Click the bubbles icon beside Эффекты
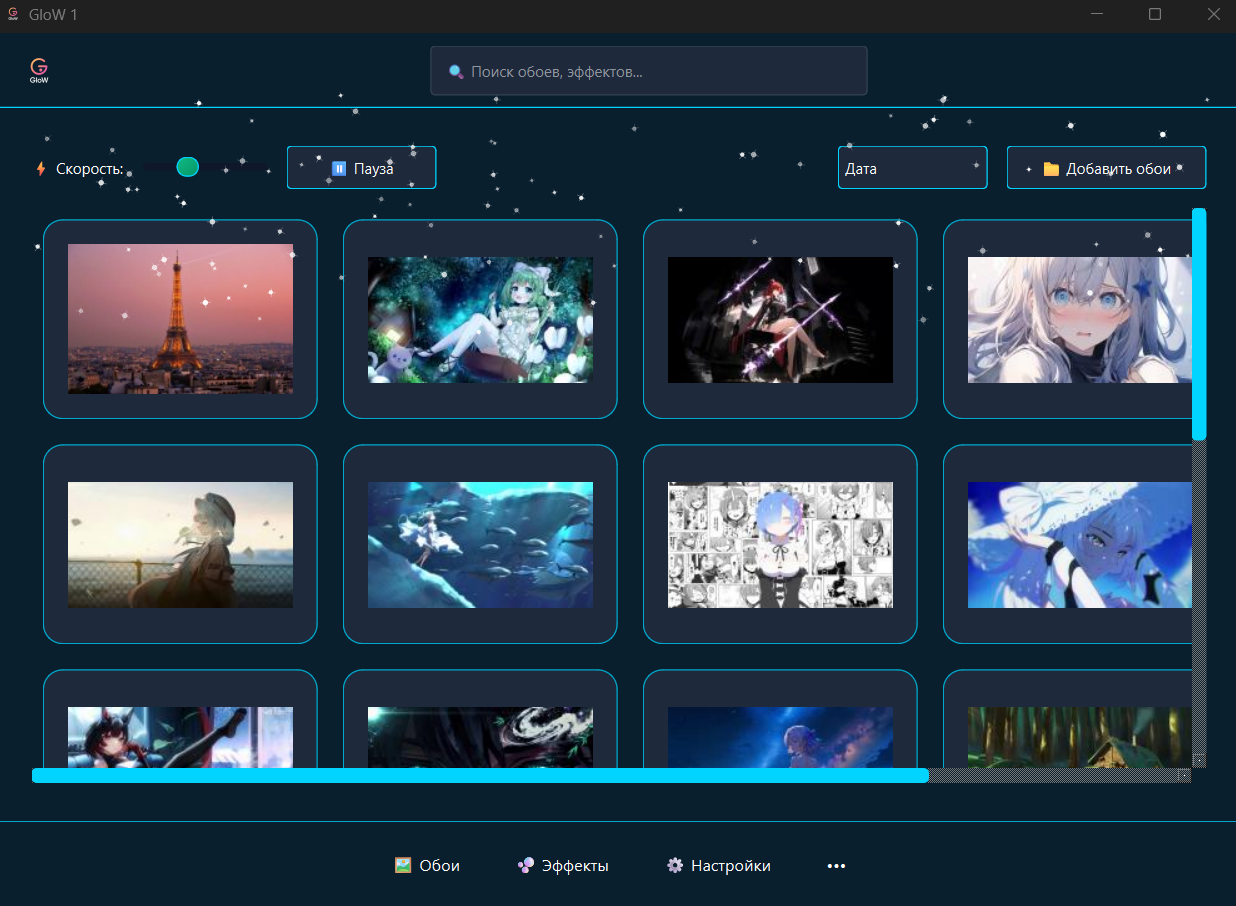This screenshot has height=906, width=1236. (526, 866)
